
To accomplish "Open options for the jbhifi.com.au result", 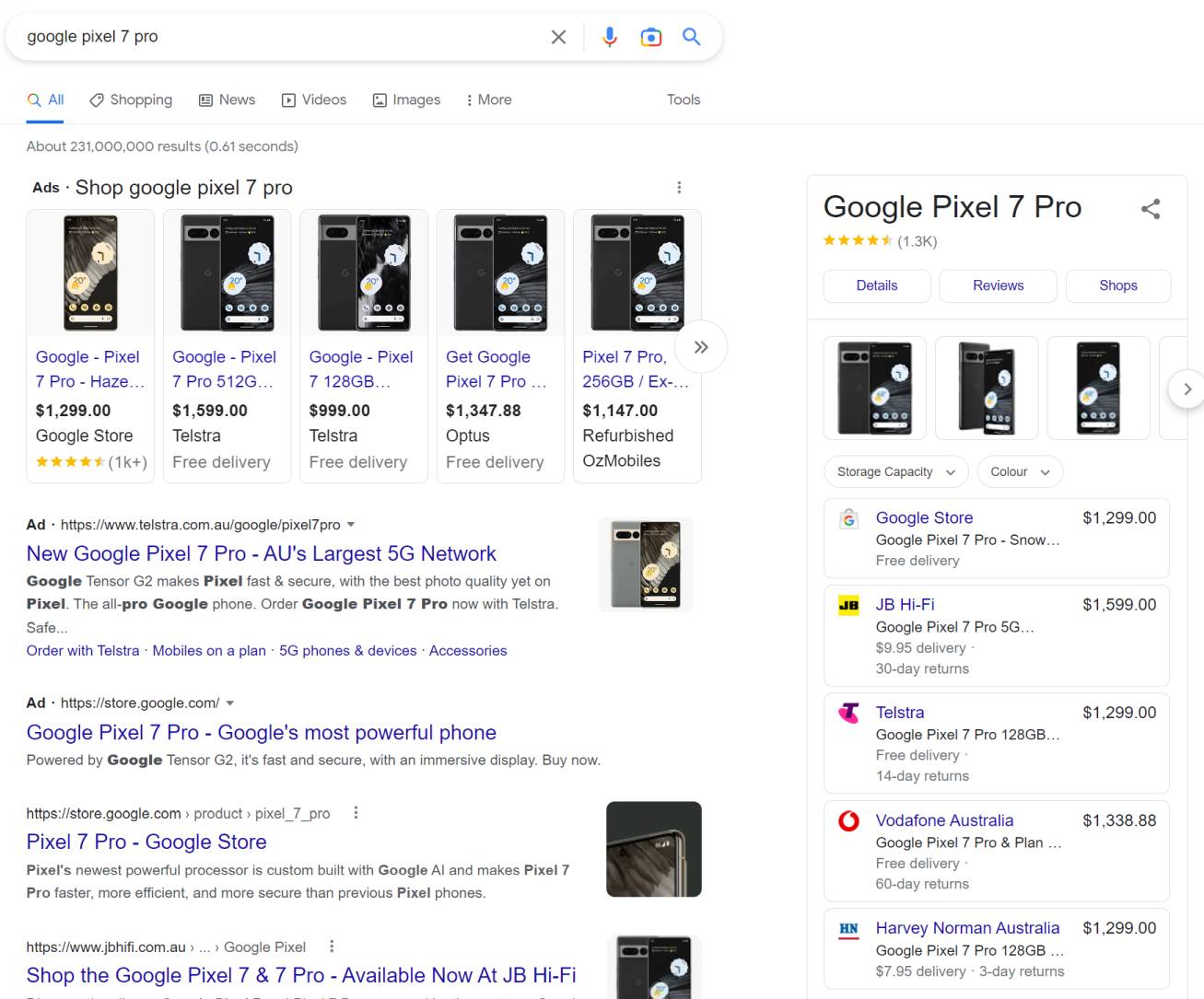I will [x=332, y=947].
